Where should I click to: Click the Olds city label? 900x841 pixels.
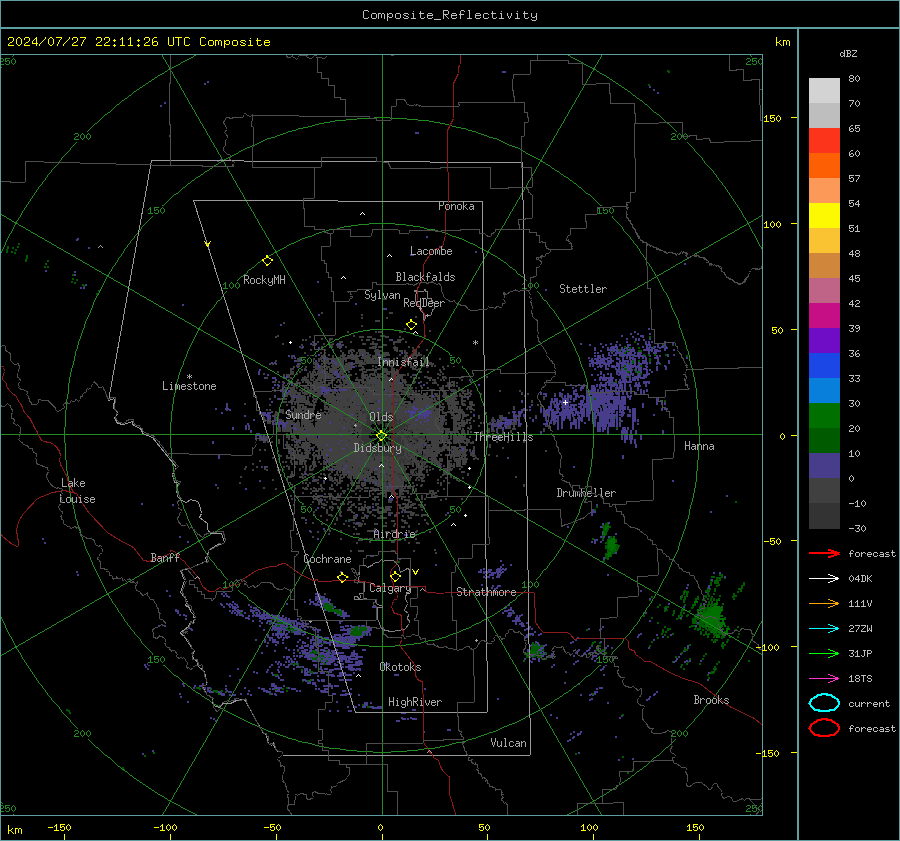tap(381, 417)
